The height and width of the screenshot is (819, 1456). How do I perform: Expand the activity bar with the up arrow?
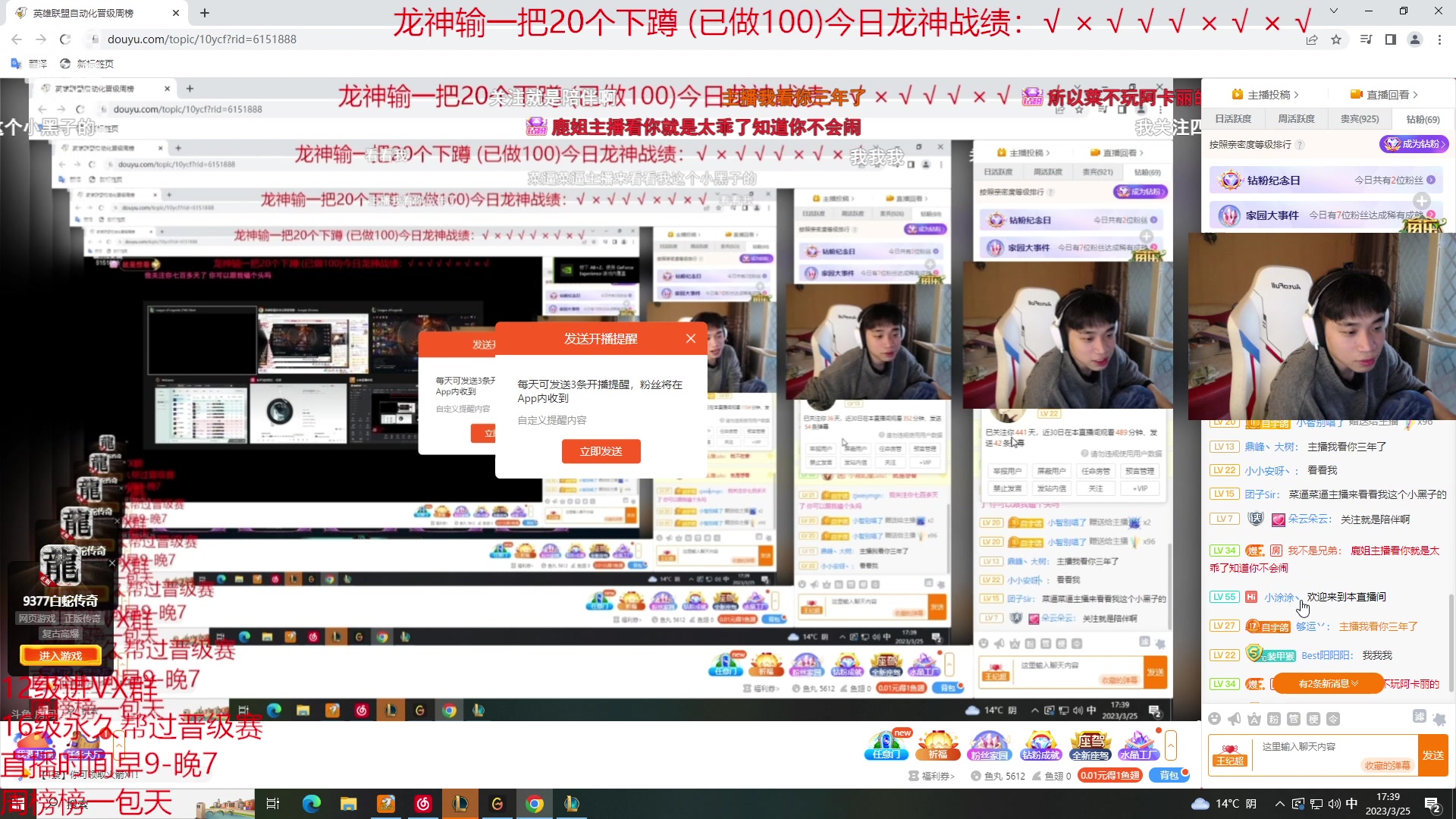(1171, 745)
